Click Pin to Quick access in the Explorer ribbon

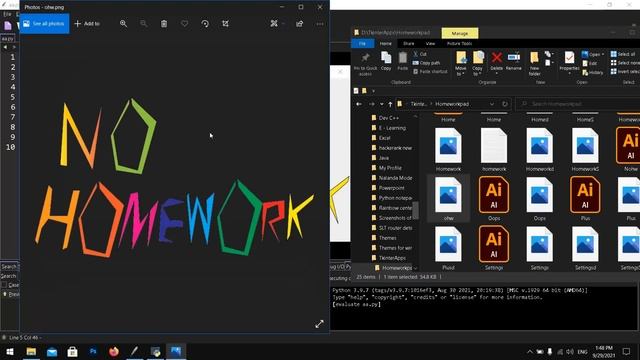click(x=365, y=64)
